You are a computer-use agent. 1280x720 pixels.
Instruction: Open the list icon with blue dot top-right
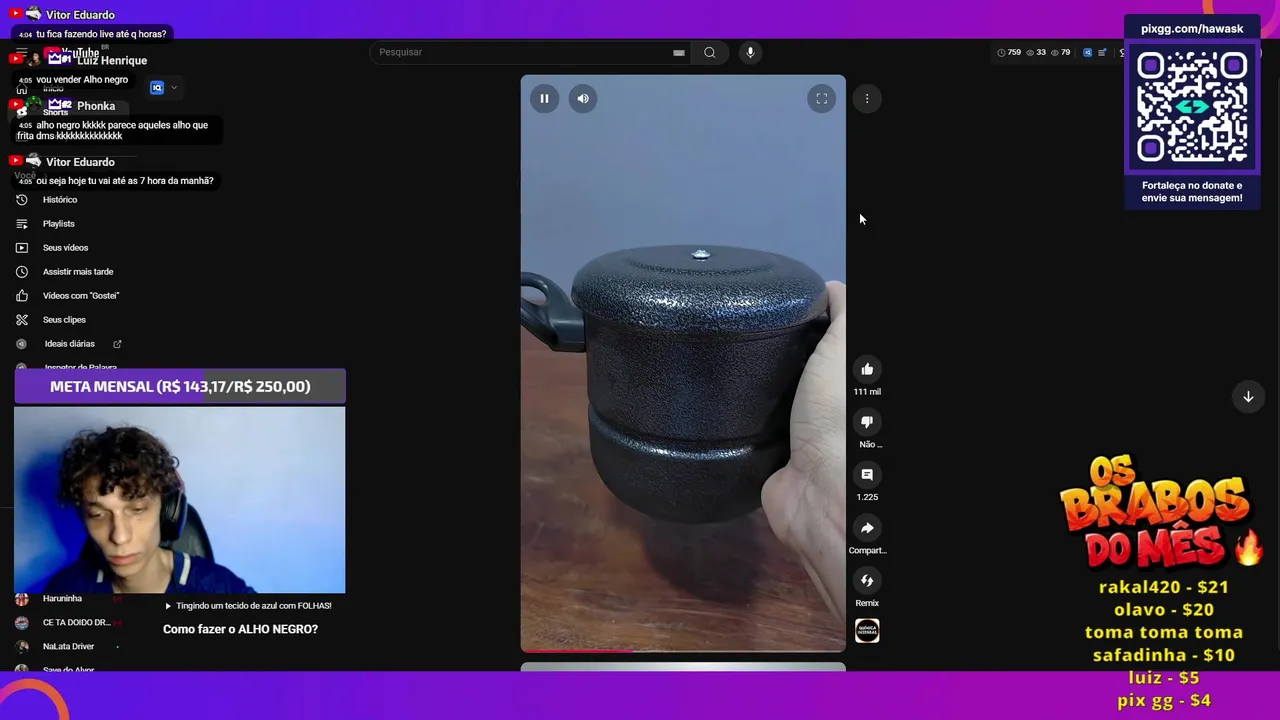(x=1102, y=52)
